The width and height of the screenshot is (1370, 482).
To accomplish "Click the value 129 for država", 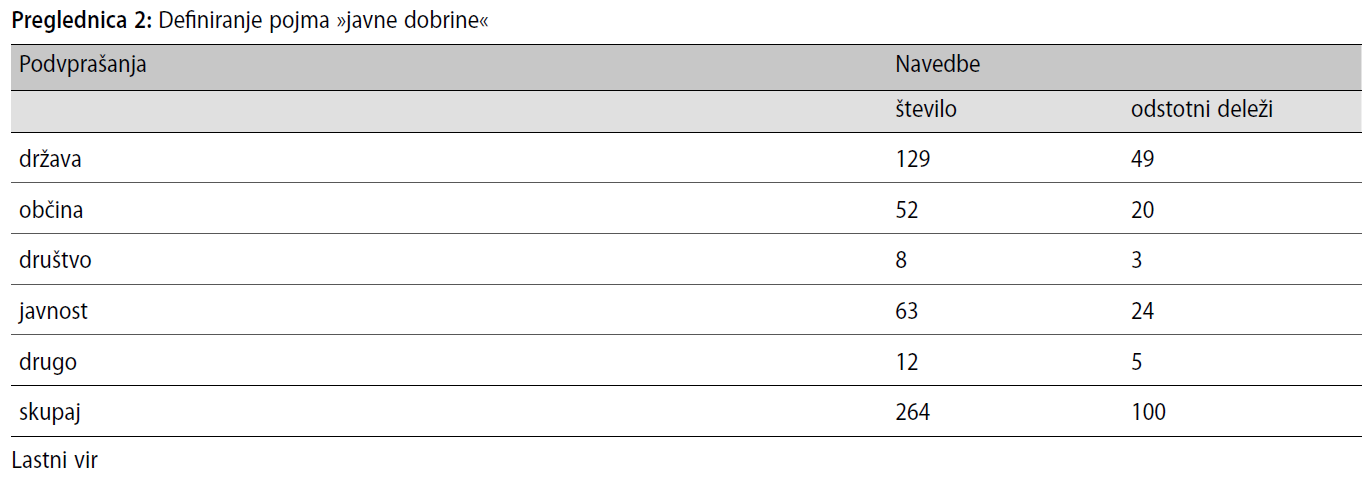I will [x=913, y=159].
